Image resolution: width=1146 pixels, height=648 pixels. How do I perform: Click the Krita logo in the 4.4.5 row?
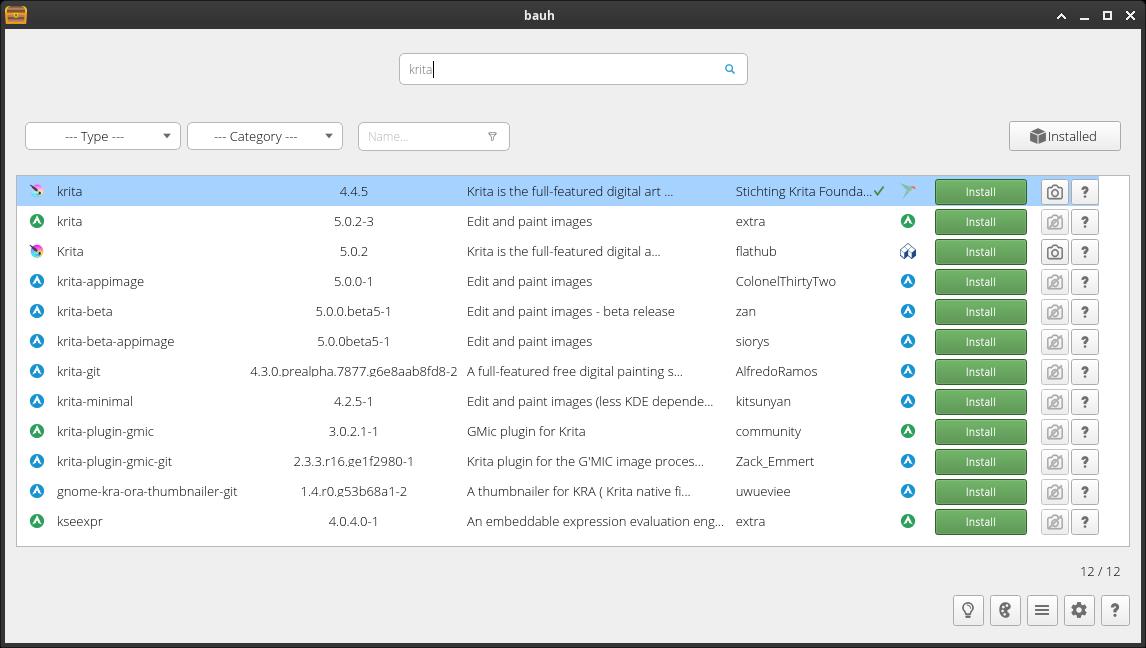point(37,191)
